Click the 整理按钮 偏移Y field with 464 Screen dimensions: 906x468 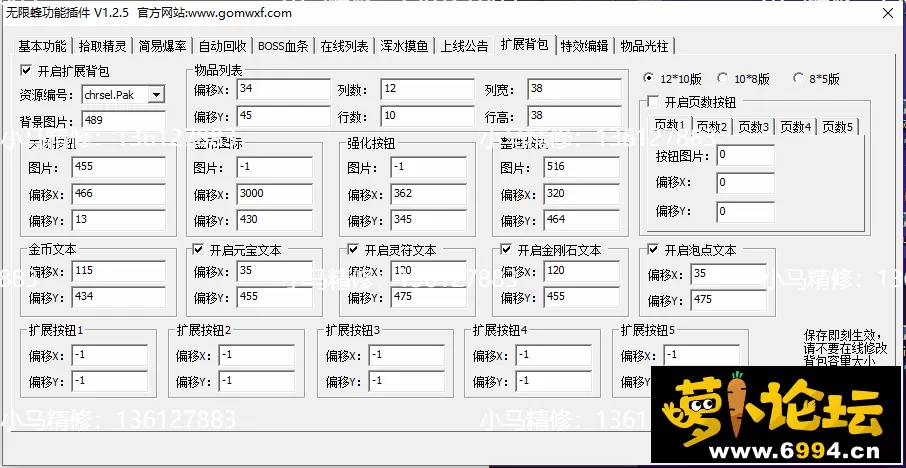[581, 220]
